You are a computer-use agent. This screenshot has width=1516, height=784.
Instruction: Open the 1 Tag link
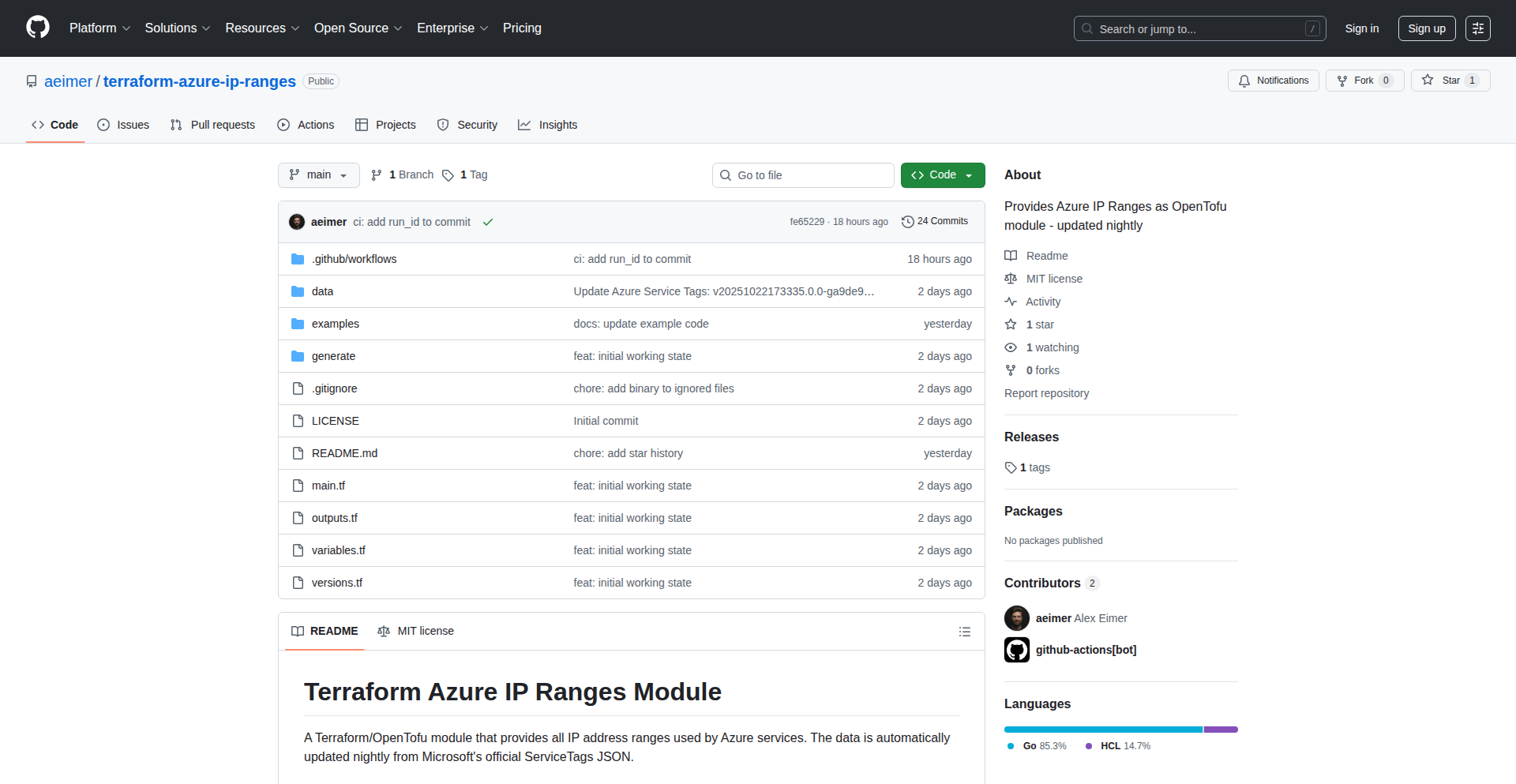(x=465, y=175)
